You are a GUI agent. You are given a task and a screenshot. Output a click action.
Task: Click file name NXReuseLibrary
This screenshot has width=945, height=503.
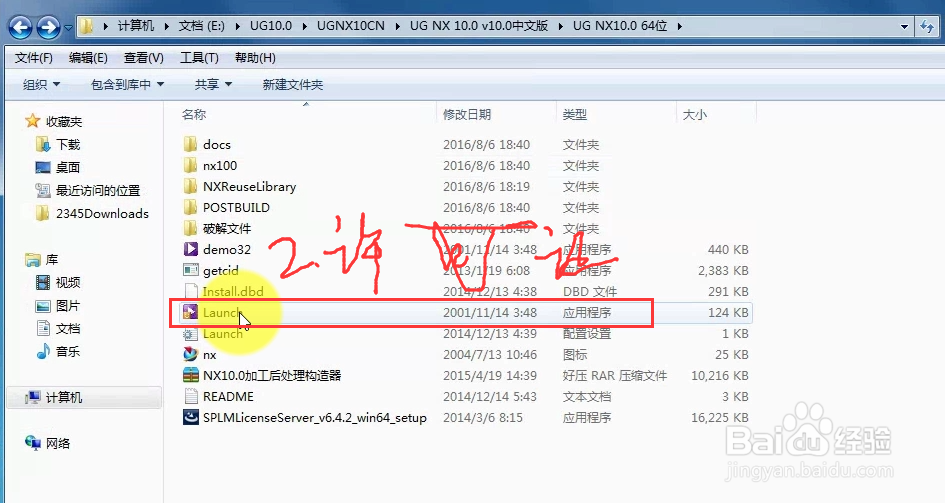tap(250, 186)
